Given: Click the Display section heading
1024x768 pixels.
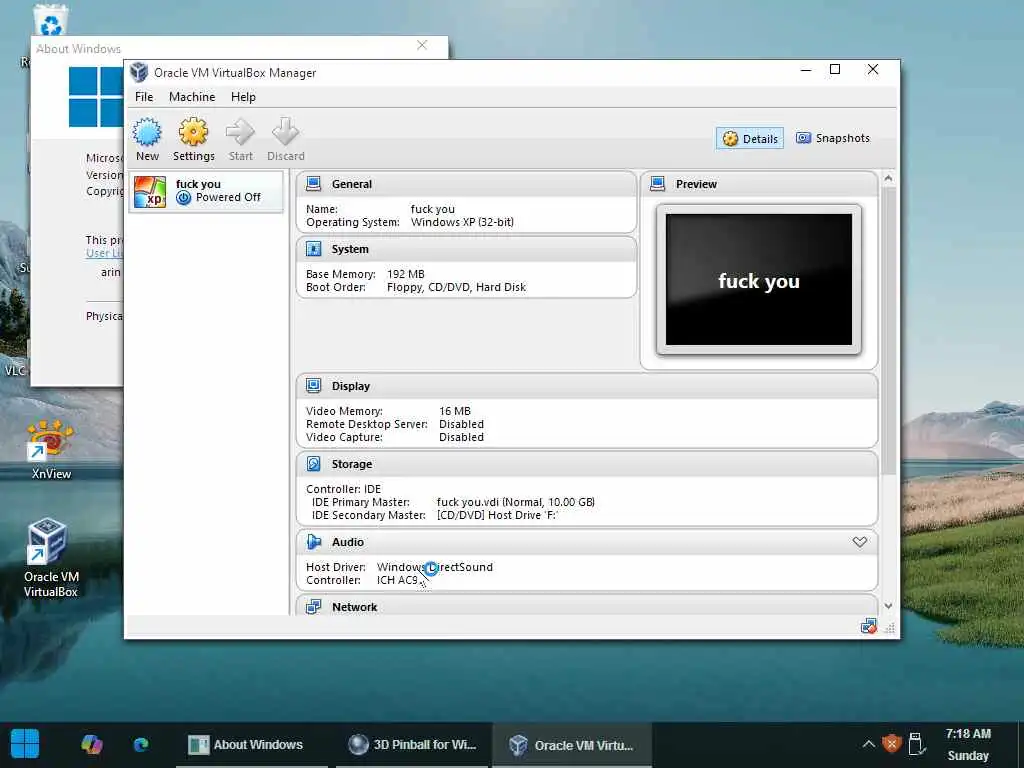Looking at the screenshot, I should [x=351, y=386].
